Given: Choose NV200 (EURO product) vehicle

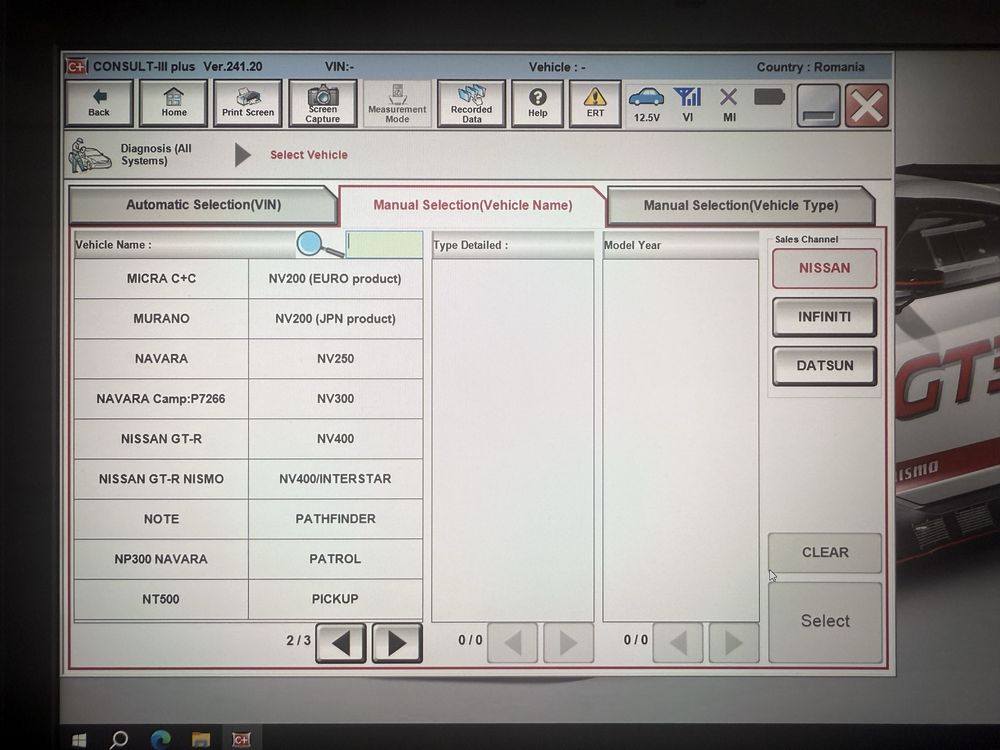Looking at the screenshot, I should pyautogui.click(x=335, y=279).
